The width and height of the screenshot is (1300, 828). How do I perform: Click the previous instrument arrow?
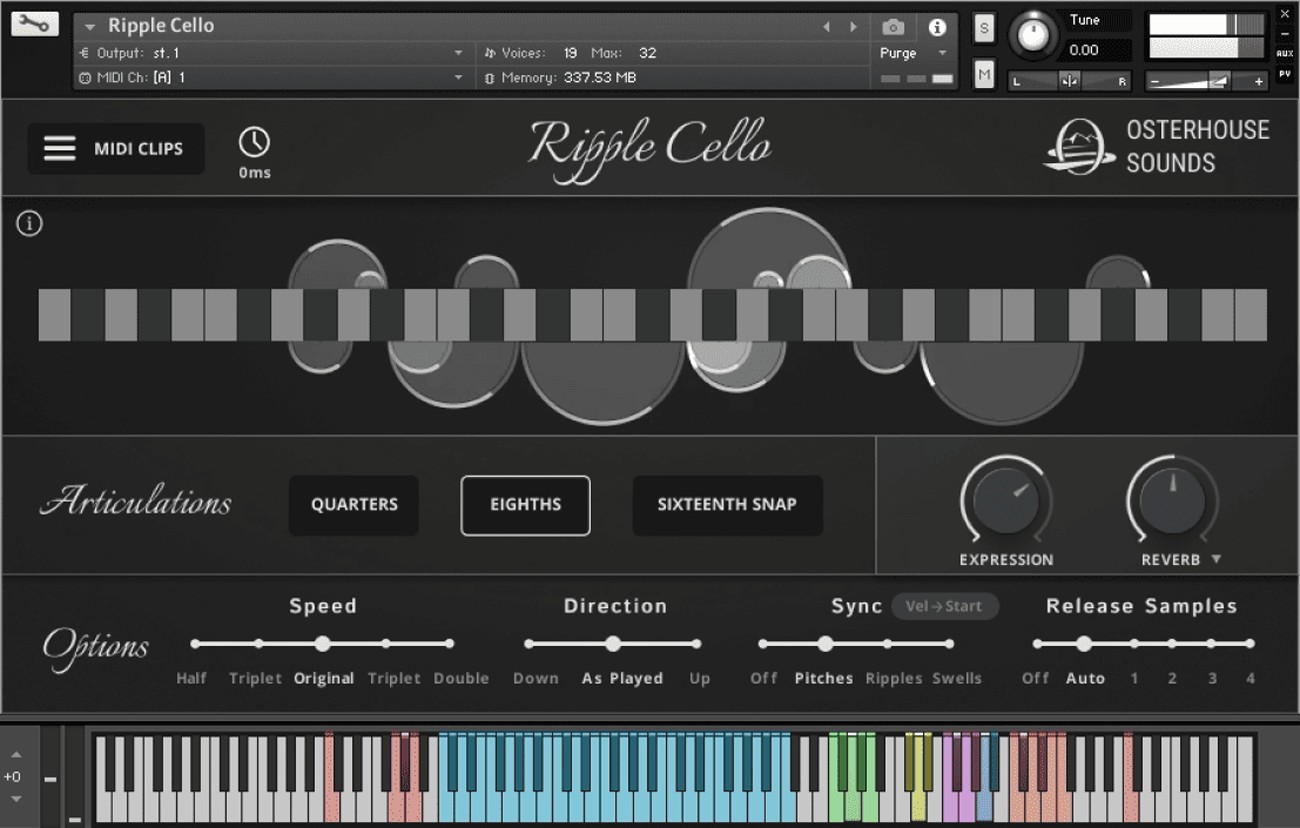(x=826, y=25)
